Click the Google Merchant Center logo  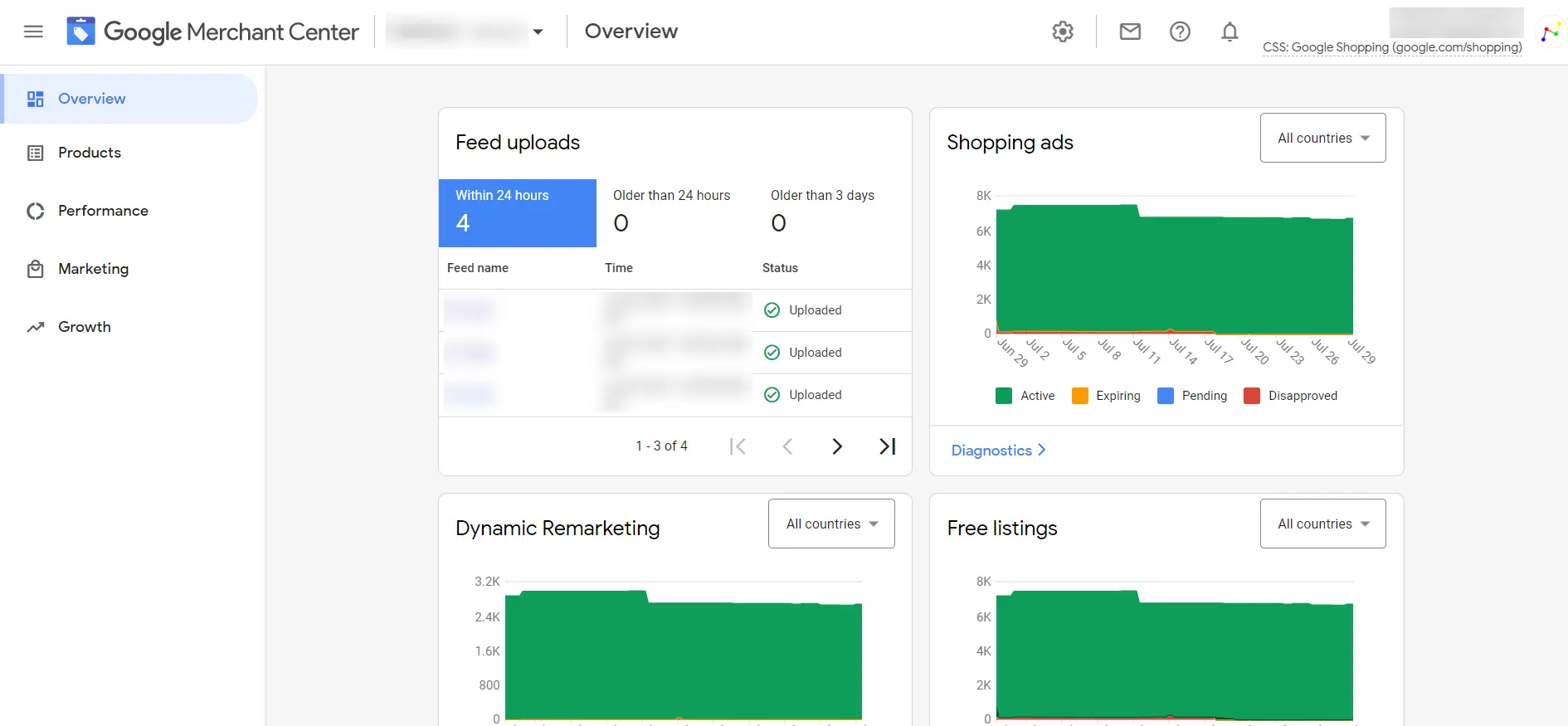212,32
